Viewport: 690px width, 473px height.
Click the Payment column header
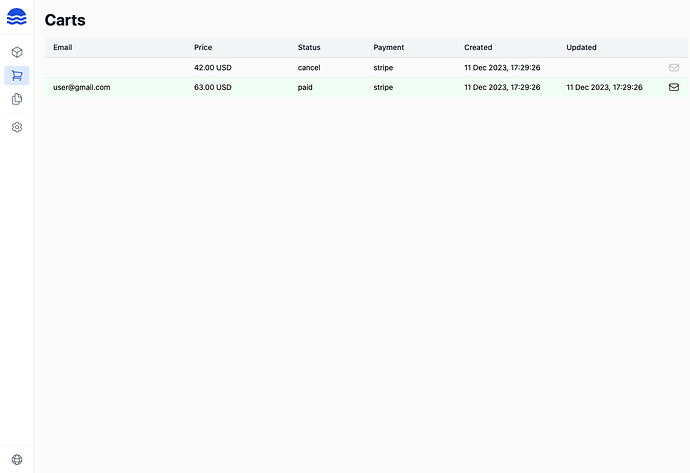point(389,47)
